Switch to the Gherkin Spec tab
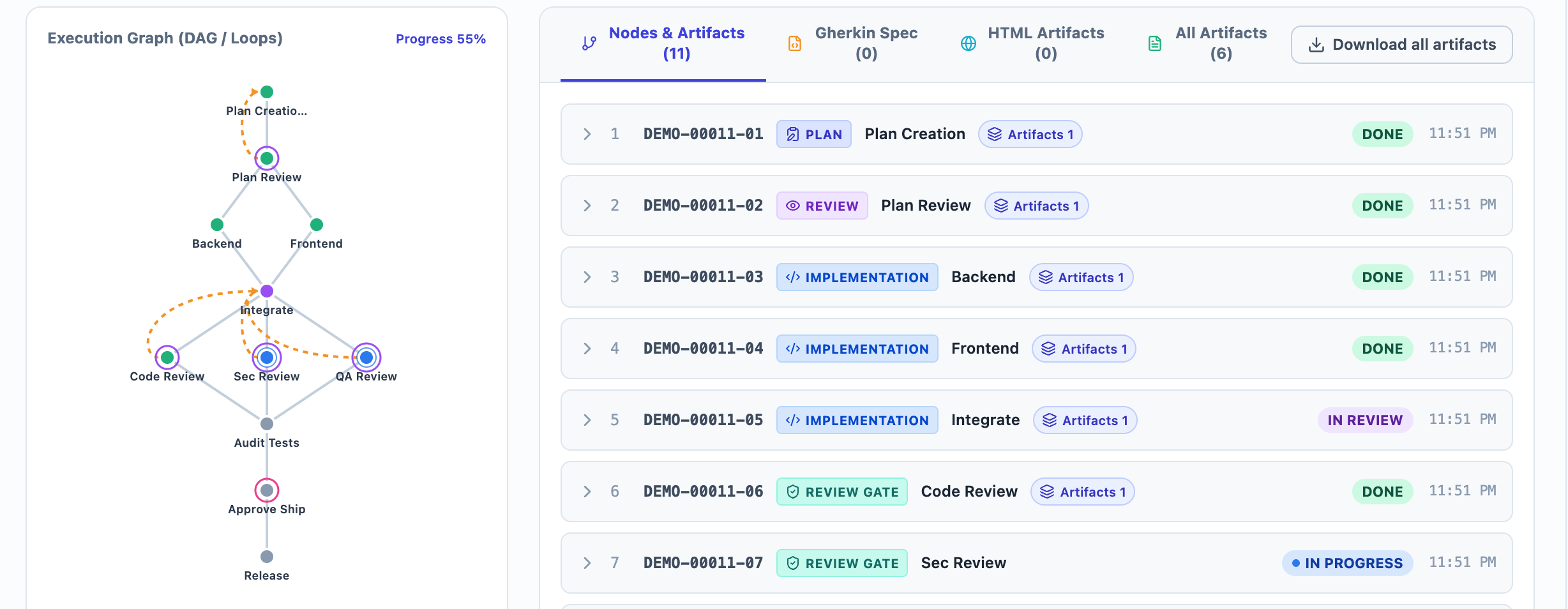Screen dimensions: 1568x609 854,43
